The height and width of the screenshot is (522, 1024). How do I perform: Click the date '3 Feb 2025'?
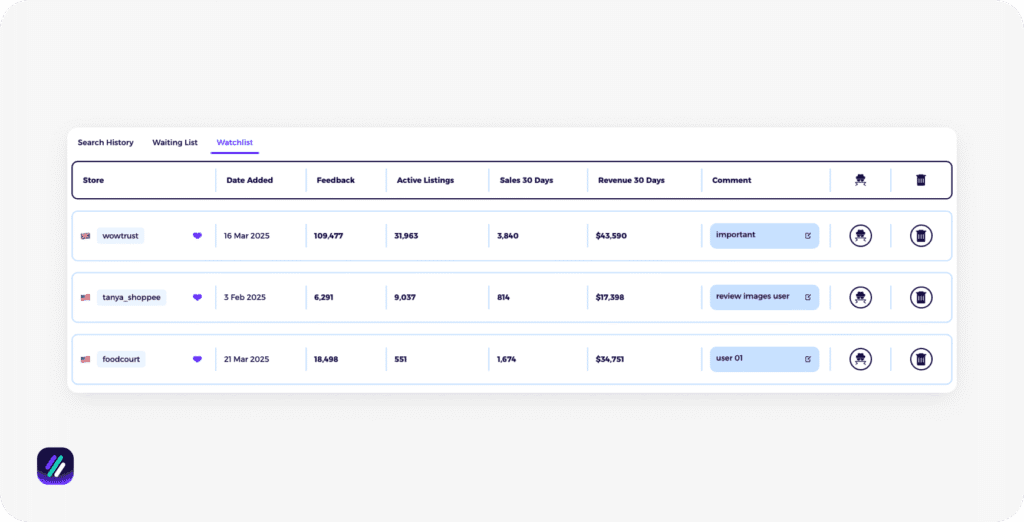click(244, 297)
